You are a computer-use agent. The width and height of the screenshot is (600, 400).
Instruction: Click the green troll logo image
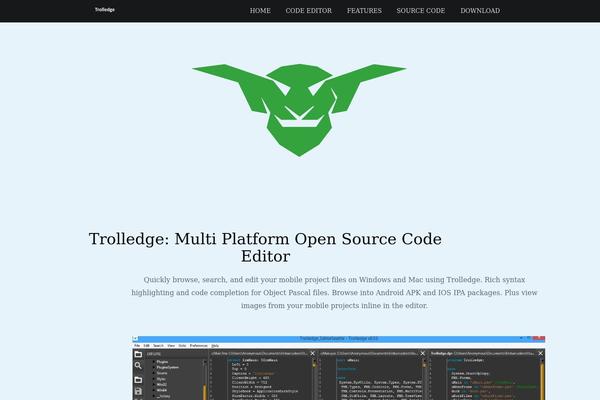[299, 110]
